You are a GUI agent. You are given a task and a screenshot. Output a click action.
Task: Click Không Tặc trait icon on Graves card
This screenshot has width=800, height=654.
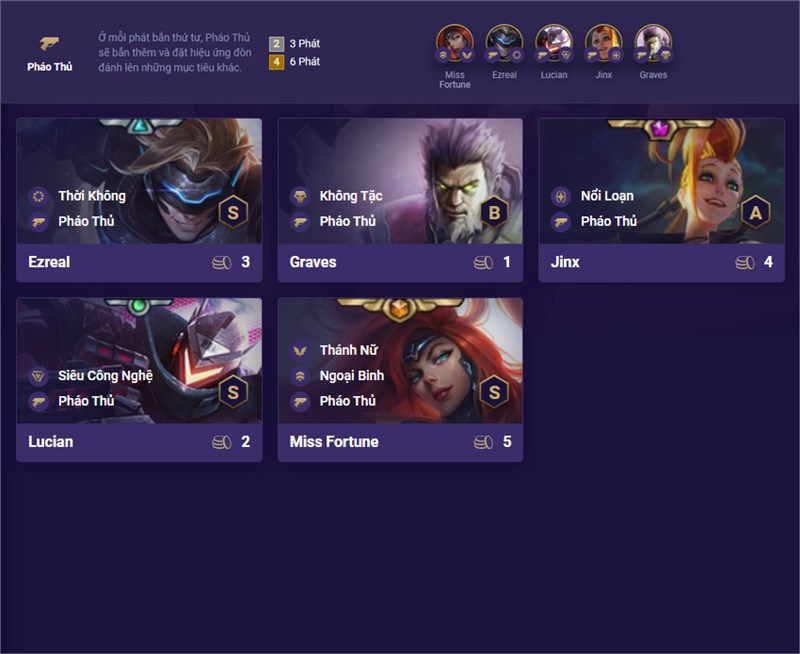click(300, 196)
